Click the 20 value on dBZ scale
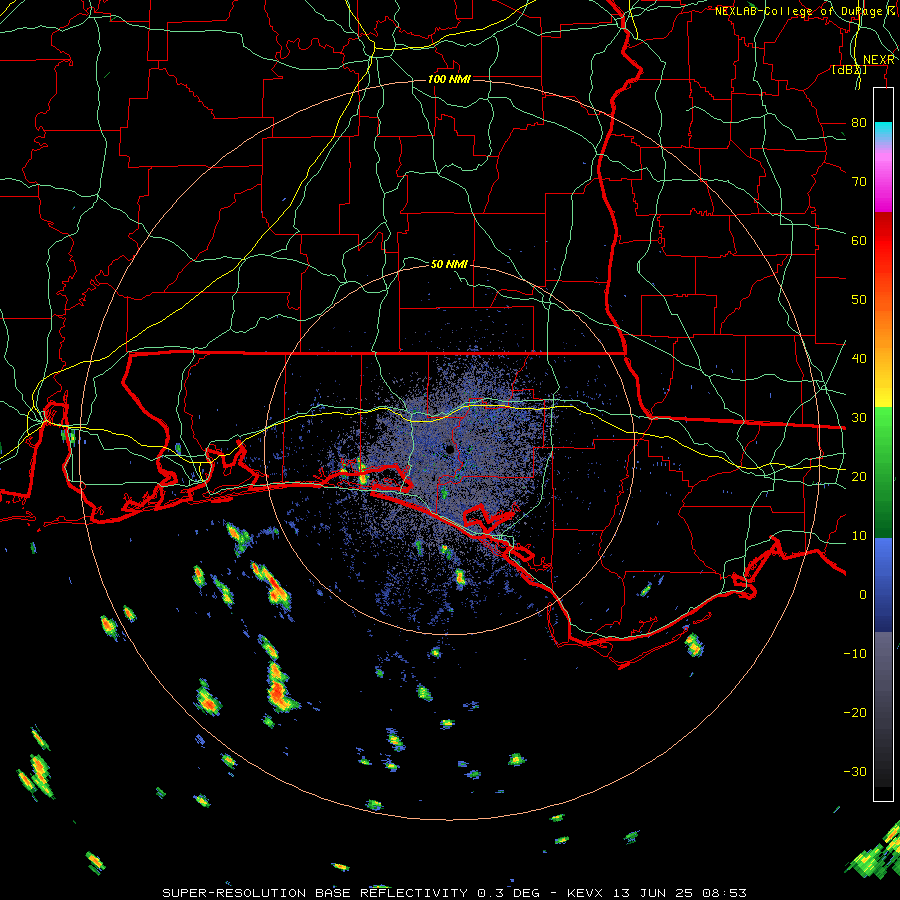 pos(859,476)
